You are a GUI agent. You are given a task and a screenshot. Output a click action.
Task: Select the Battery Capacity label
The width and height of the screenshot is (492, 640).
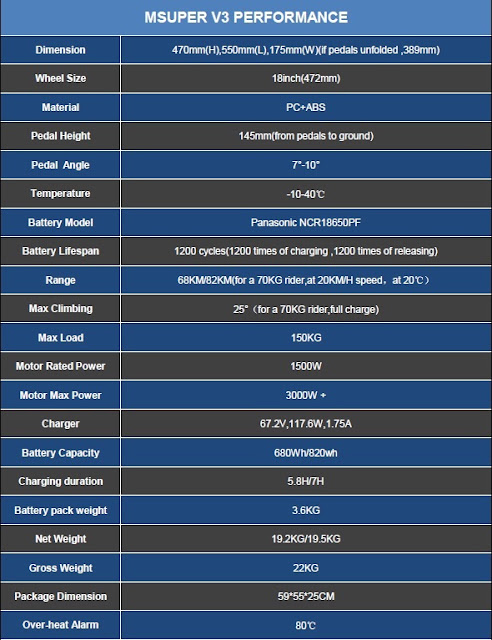click(x=60, y=453)
